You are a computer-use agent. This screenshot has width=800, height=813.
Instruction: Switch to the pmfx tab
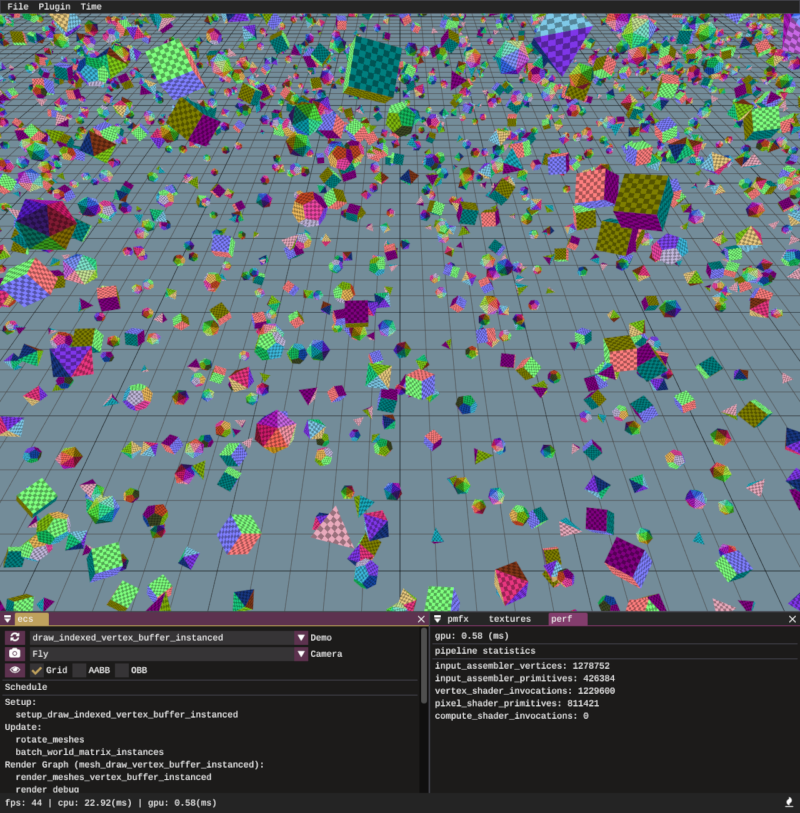(458, 619)
